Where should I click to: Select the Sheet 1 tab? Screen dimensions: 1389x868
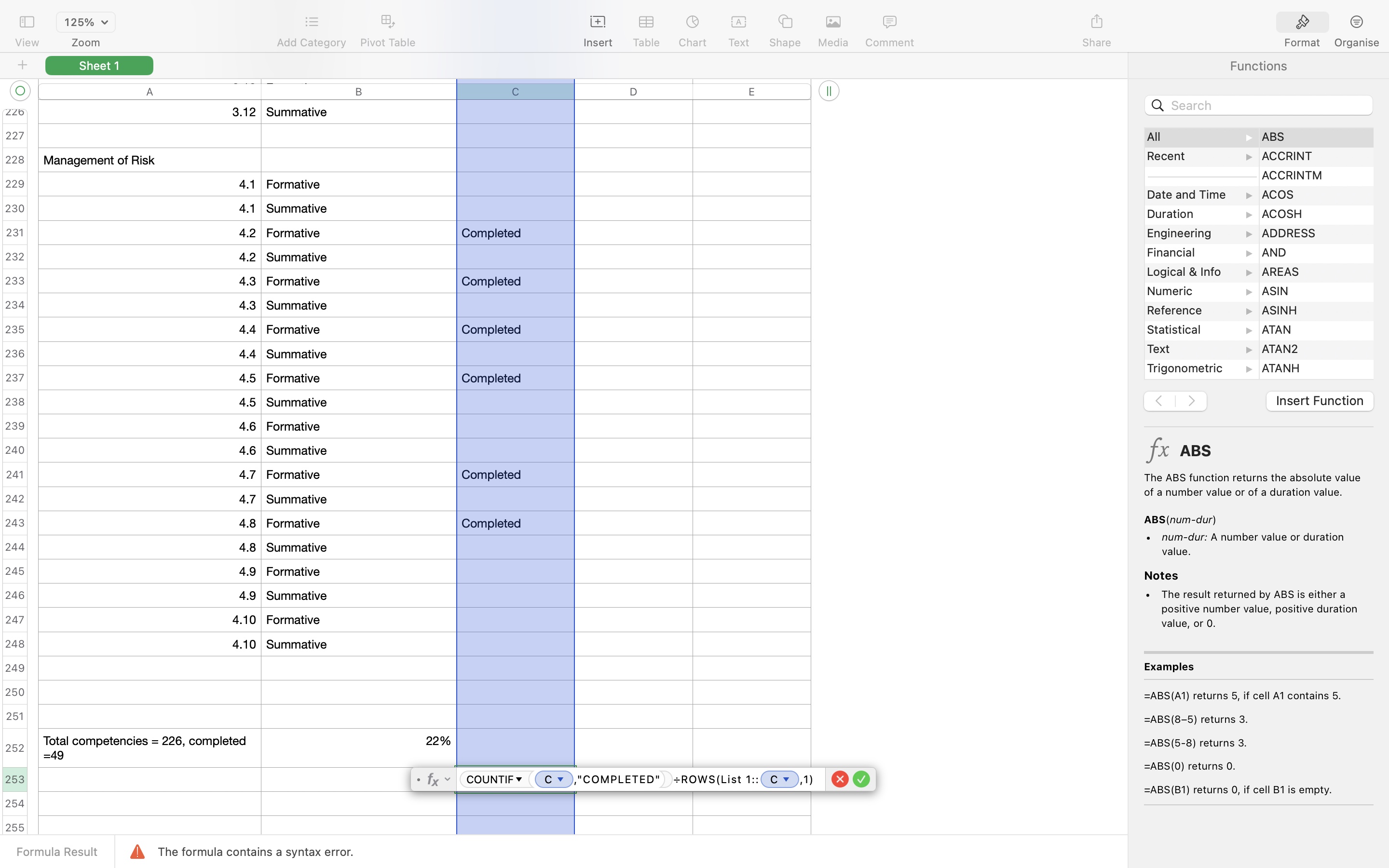click(99, 66)
